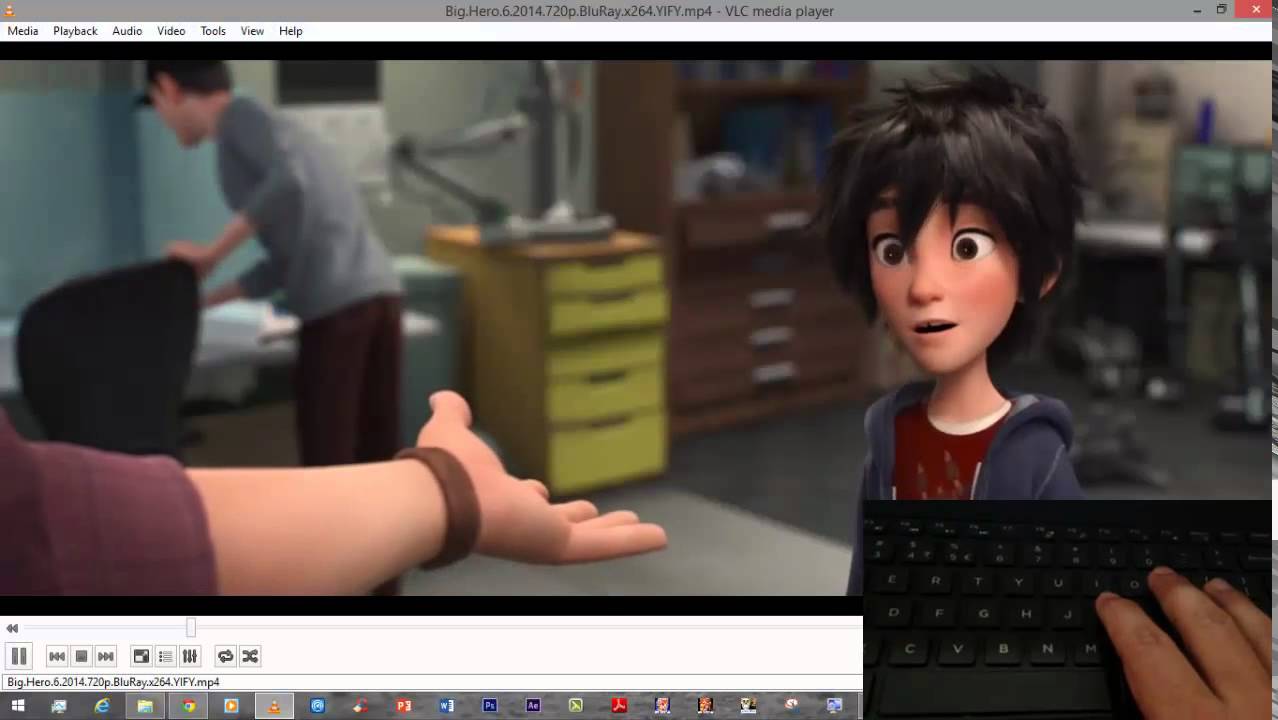Image resolution: width=1278 pixels, height=720 pixels.
Task: Open the Video menu
Action: [171, 31]
